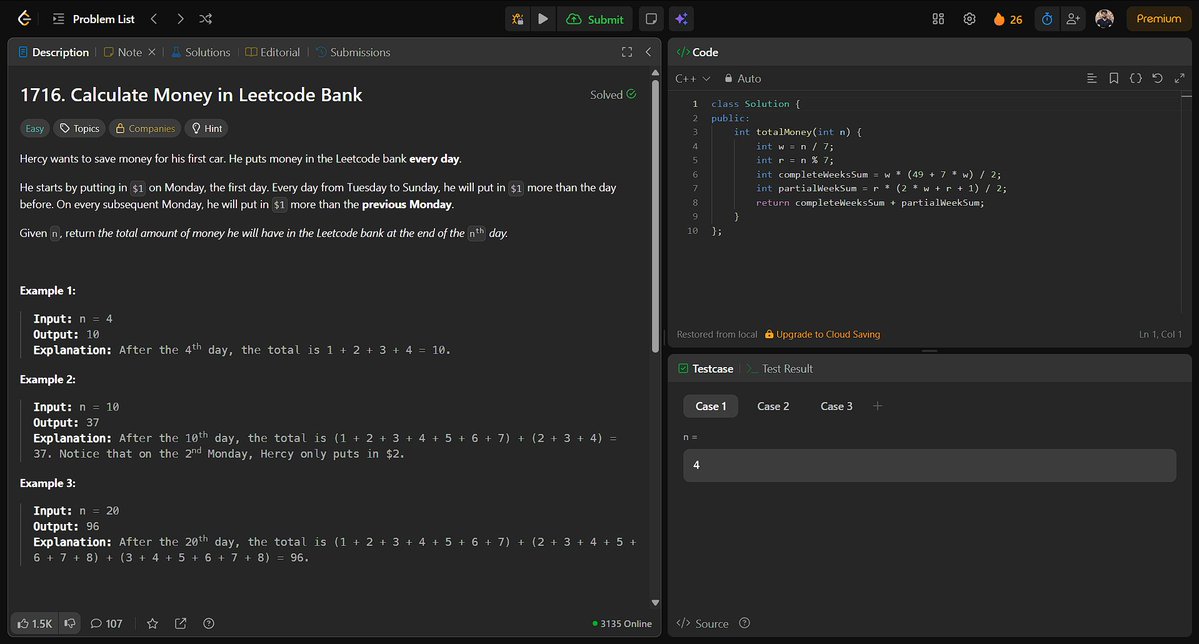Add a new testcase plus icon

coord(878,406)
